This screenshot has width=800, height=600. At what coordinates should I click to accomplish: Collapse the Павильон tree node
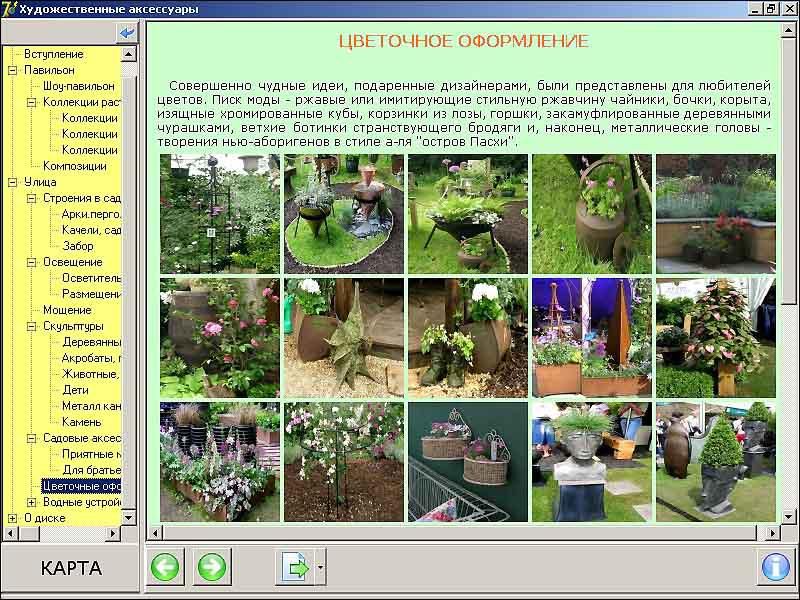click(x=13, y=70)
